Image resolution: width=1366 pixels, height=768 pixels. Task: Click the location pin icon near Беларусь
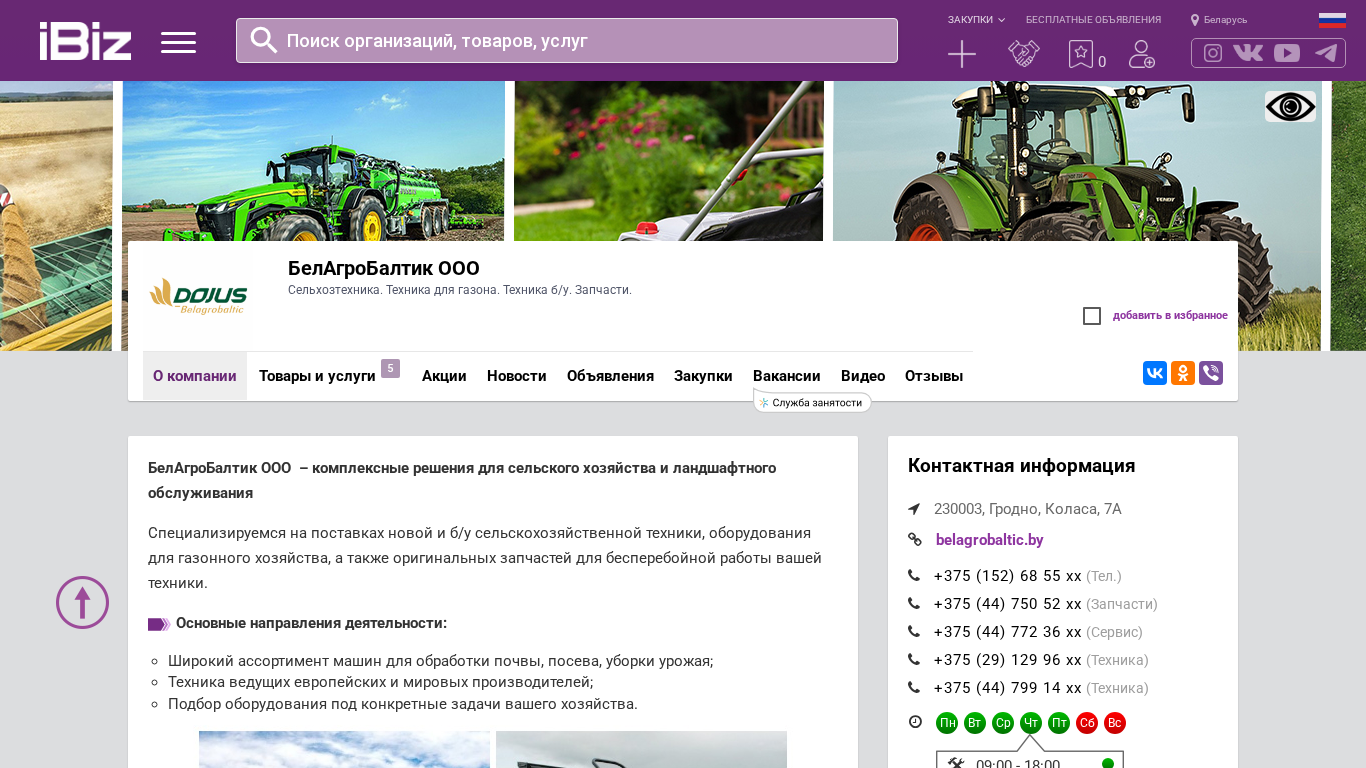(1194, 20)
